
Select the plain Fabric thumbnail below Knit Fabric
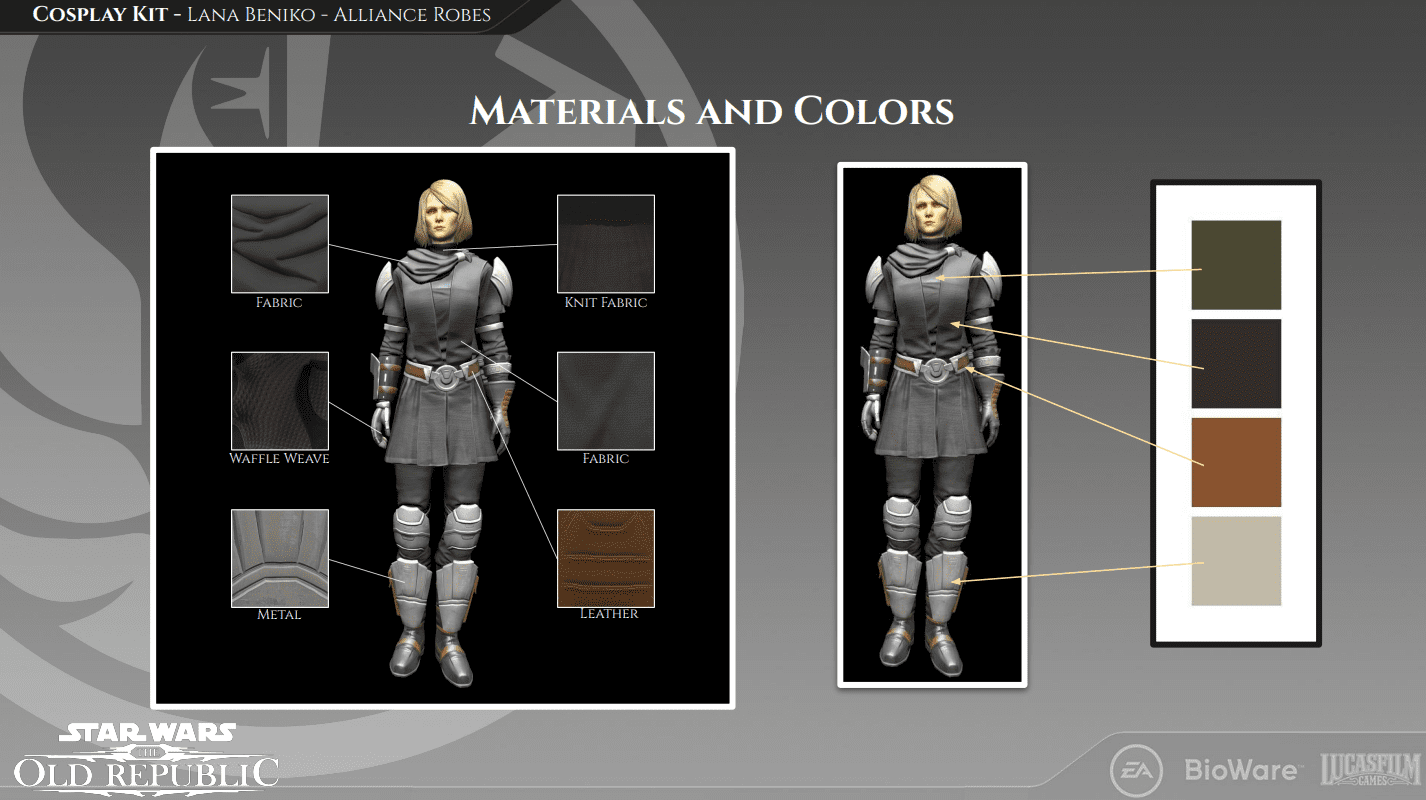606,400
